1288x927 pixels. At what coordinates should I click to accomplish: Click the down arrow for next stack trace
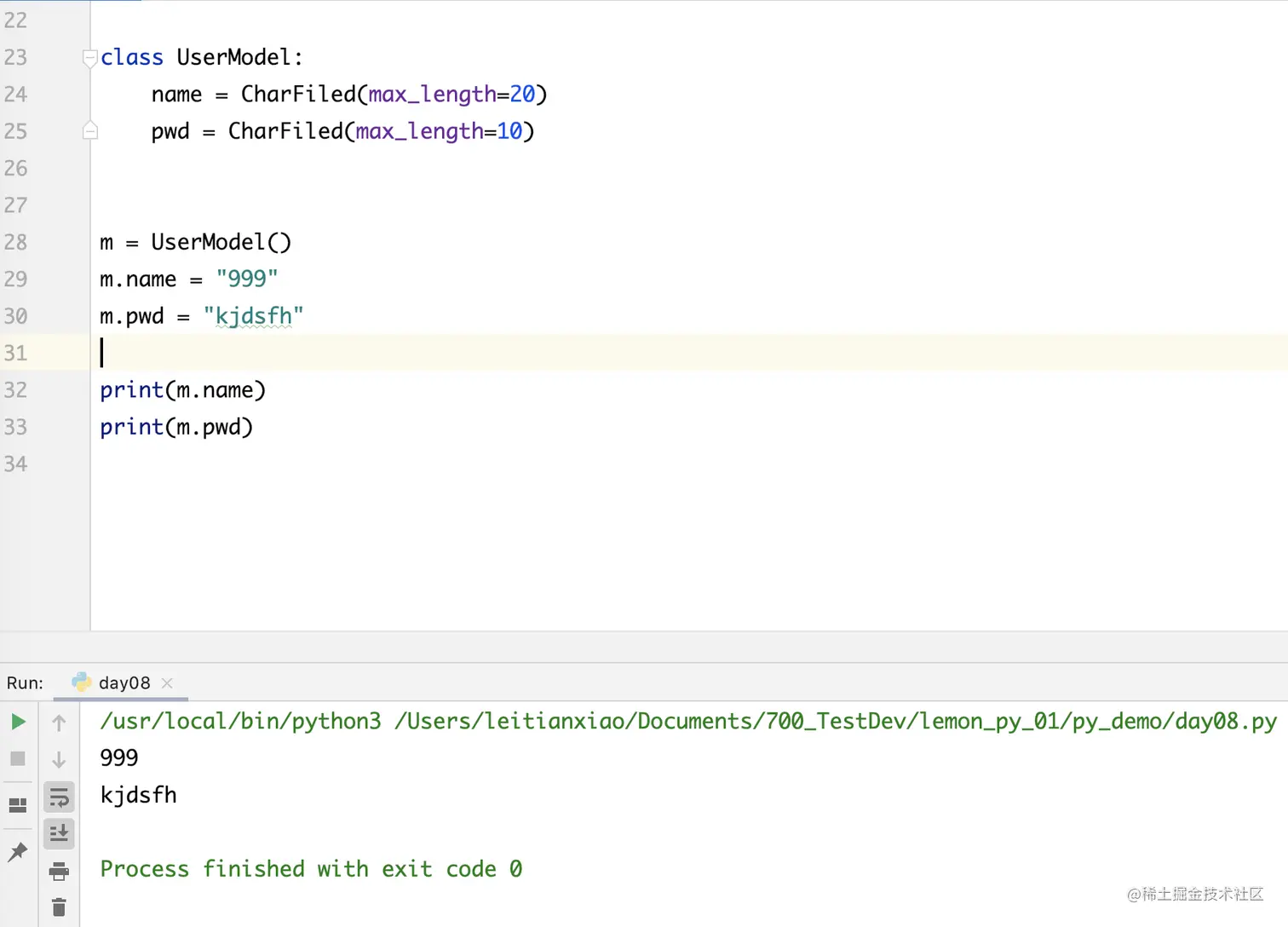click(x=59, y=759)
